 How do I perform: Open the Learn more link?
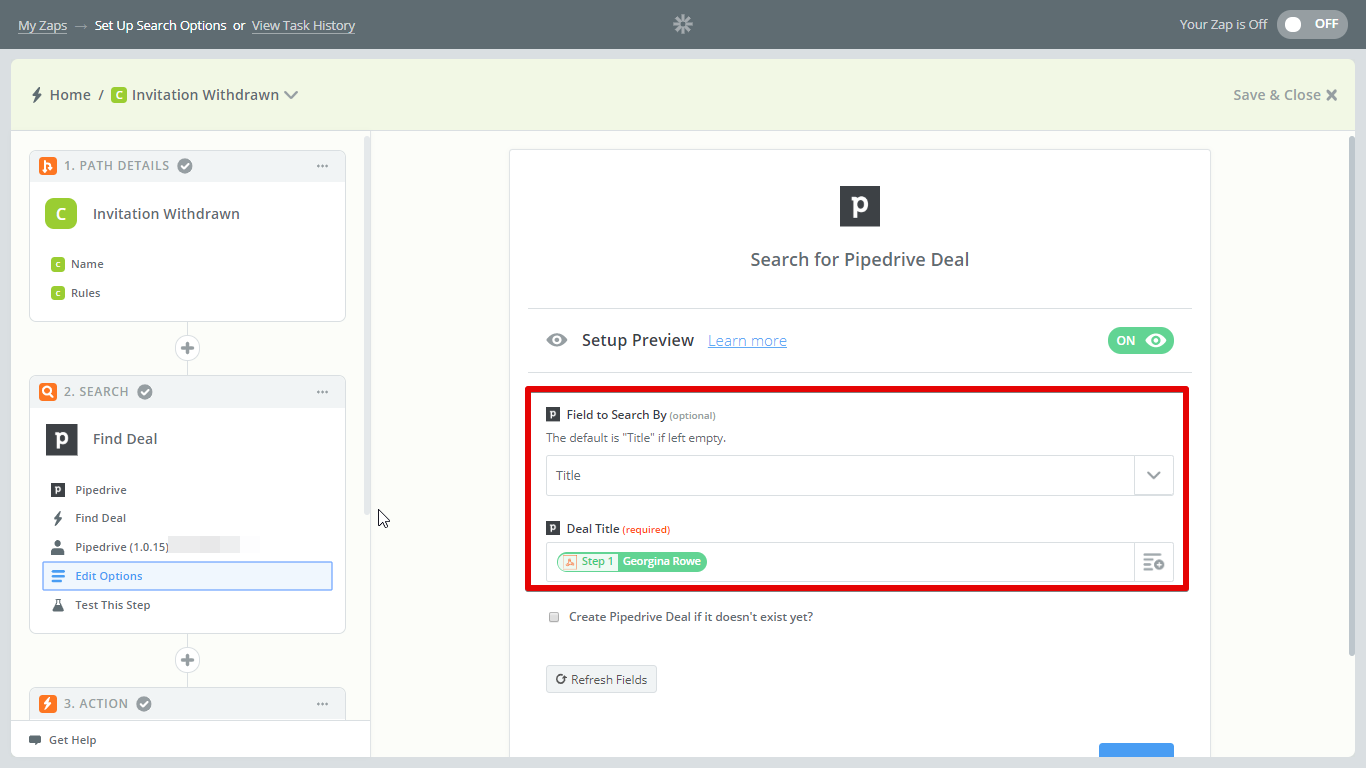[747, 341]
